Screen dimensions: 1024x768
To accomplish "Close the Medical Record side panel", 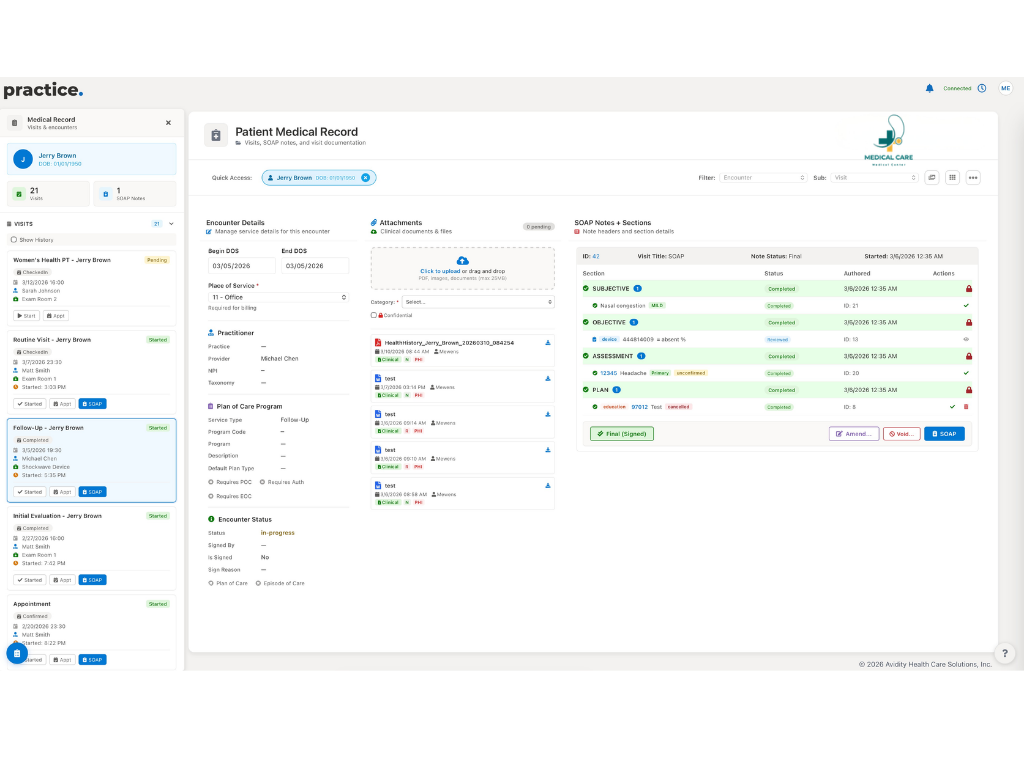I will (168, 123).
